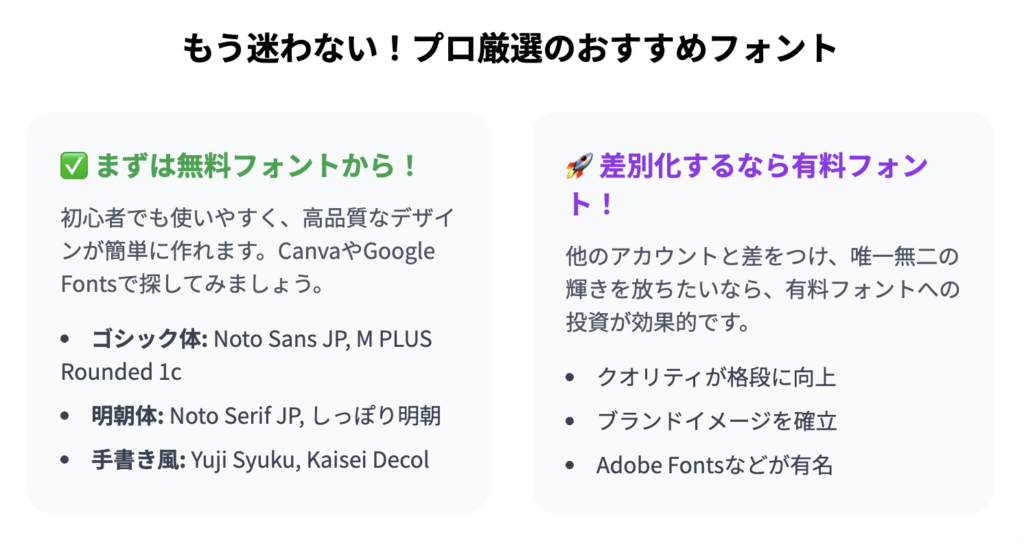Click the Kaisei Decol font name
1024x544 pixels.
point(368,460)
